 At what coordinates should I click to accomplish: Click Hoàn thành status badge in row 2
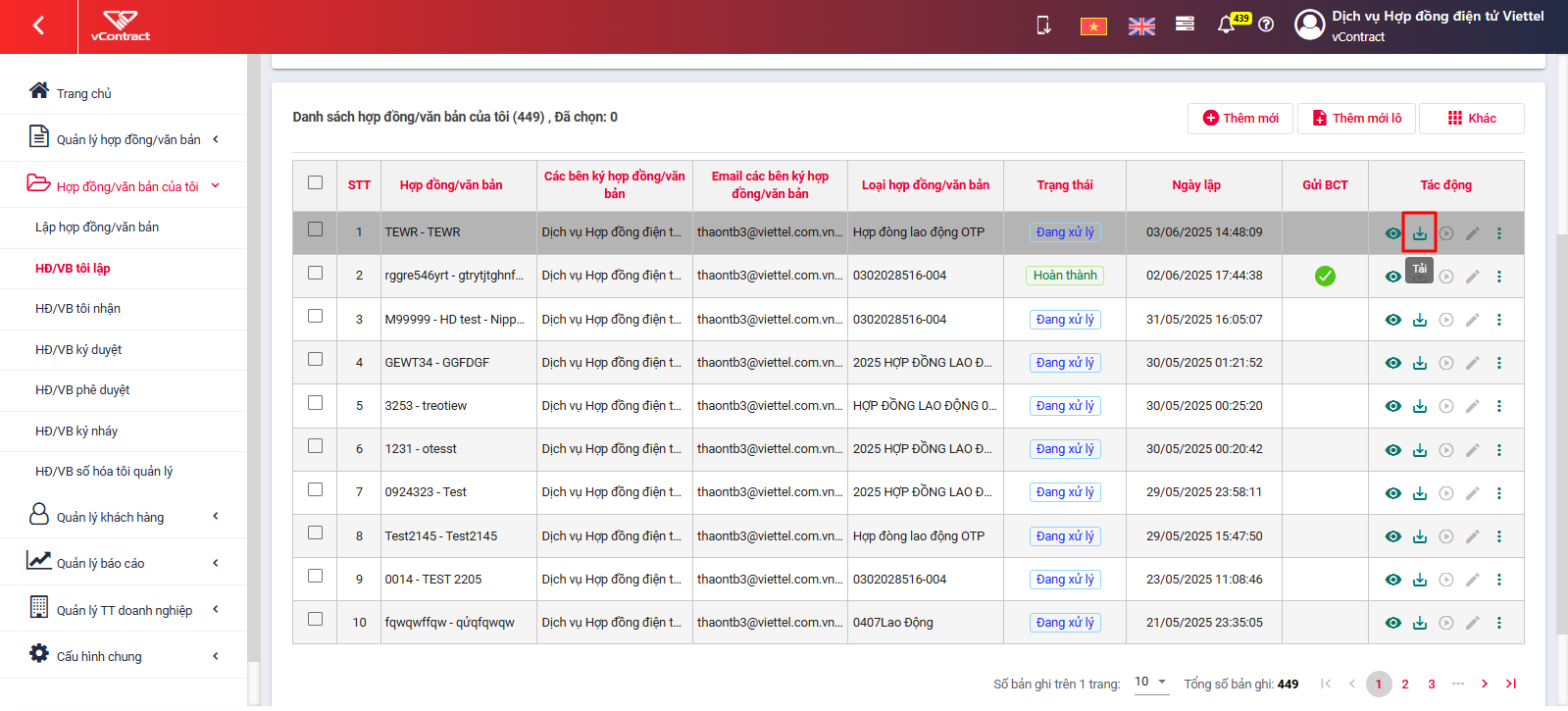tap(1064, 276)
